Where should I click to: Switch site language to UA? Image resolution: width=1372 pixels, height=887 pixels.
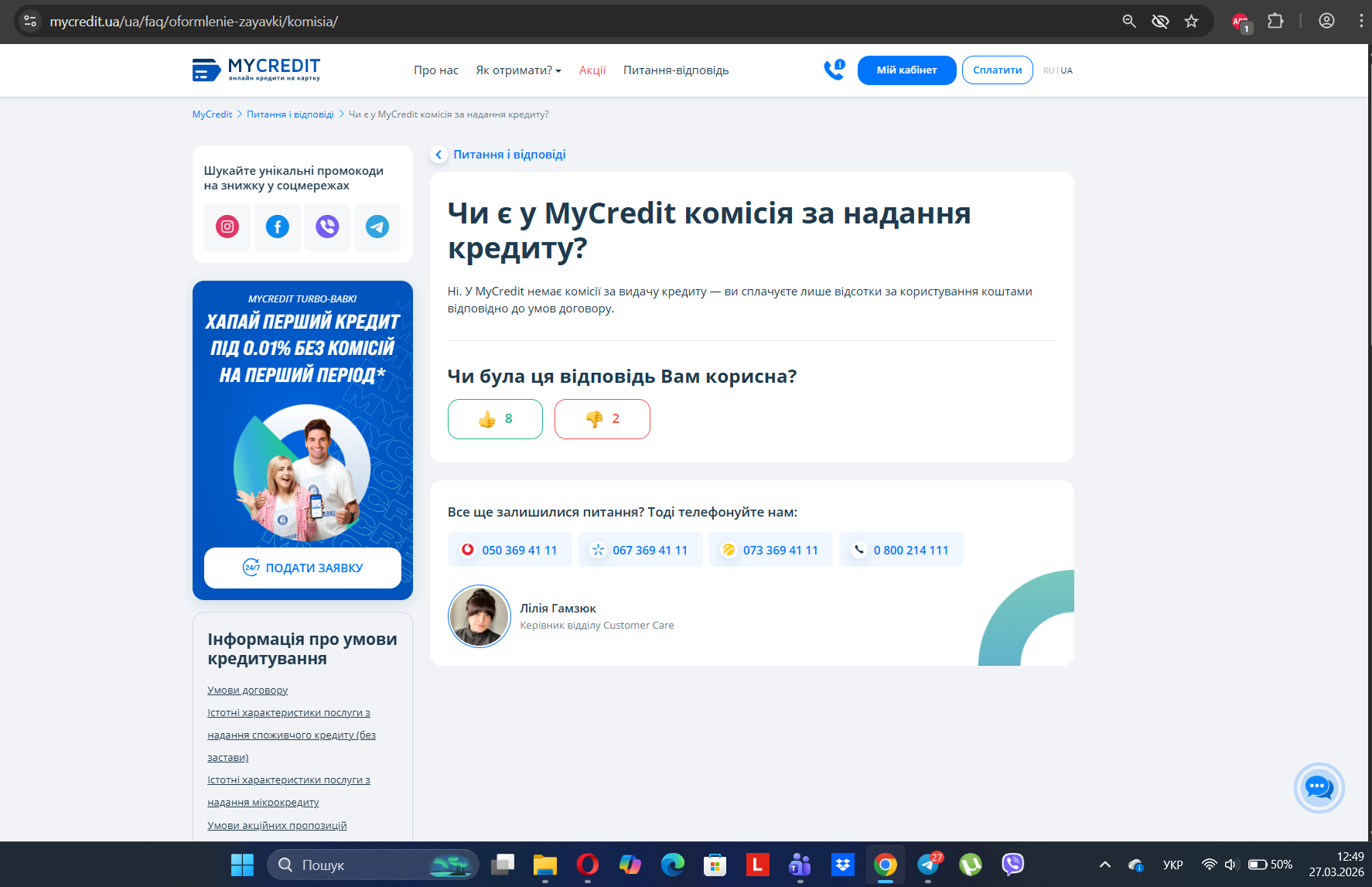(x=1067, y=70)
